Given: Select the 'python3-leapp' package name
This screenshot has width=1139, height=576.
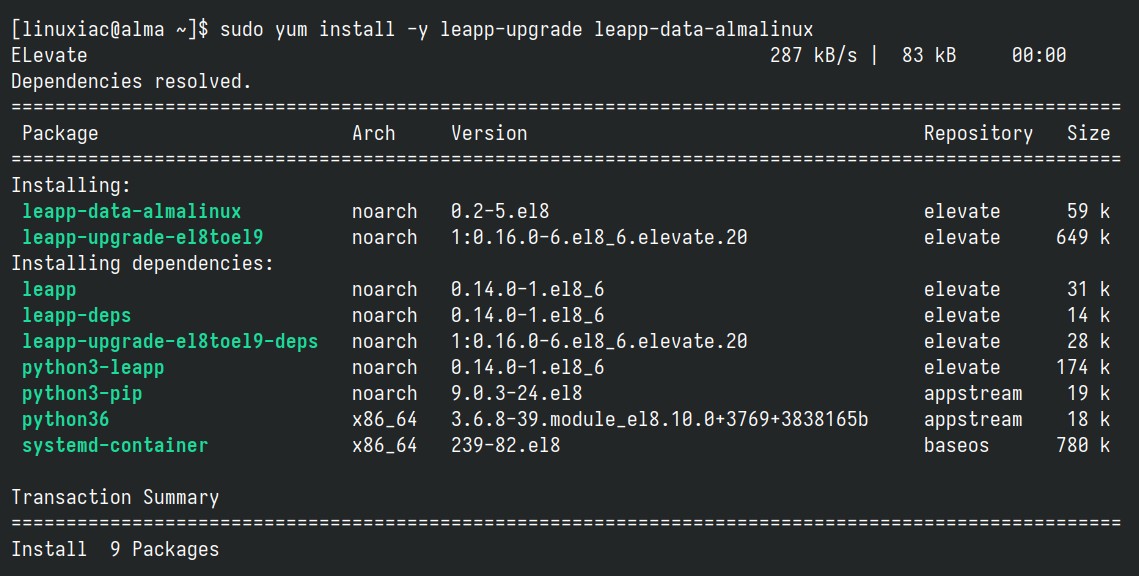Looking at the screenshot, I should click(x=93, y=368).
